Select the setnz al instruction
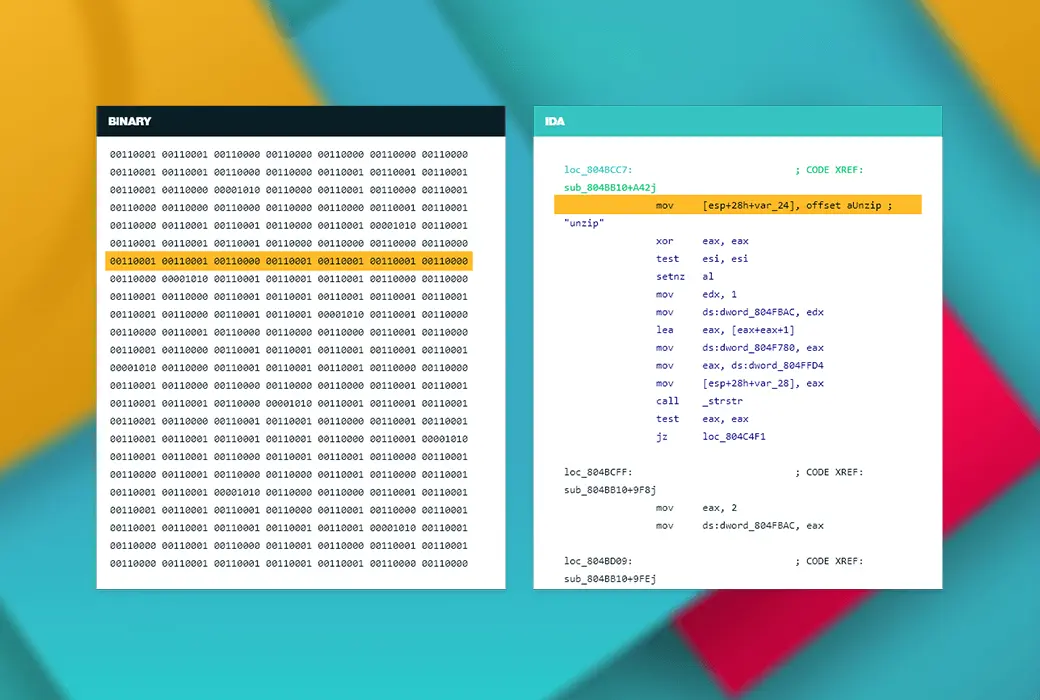The image size is (1040, 700). point(684,277)
